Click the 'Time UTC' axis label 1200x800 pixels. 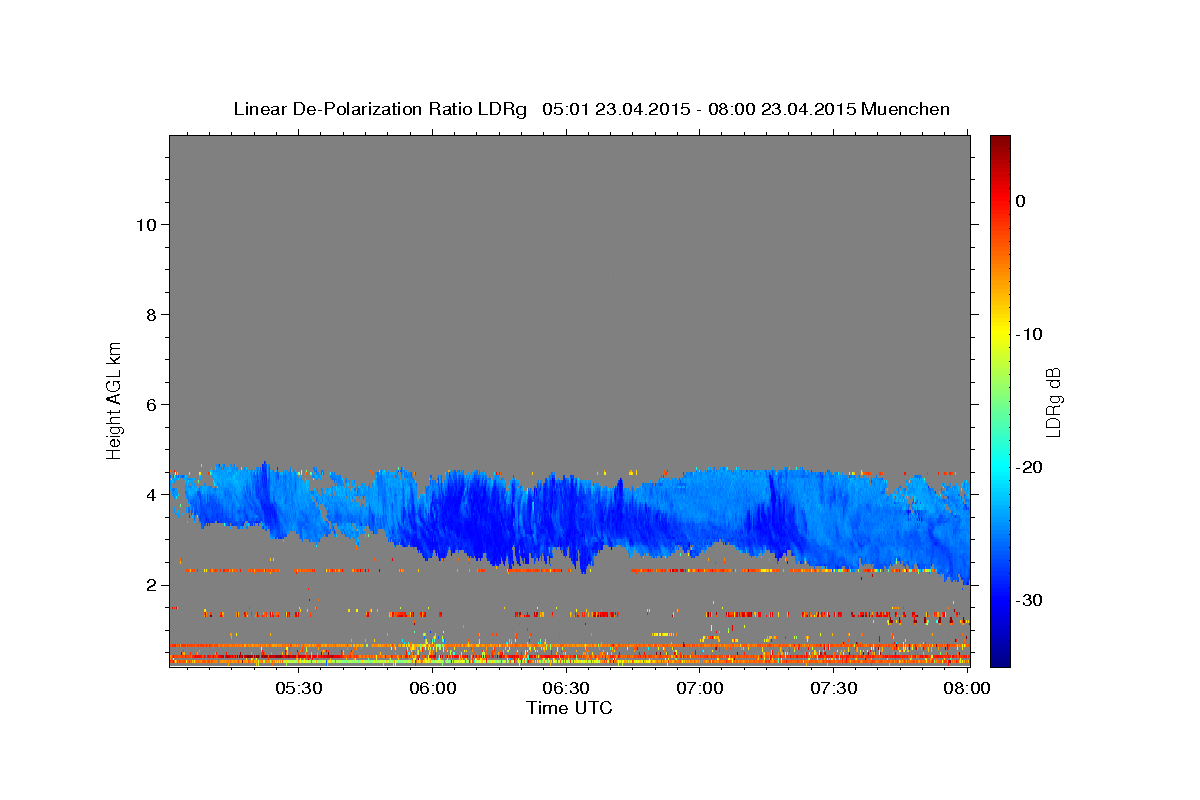tap(569, 708)
